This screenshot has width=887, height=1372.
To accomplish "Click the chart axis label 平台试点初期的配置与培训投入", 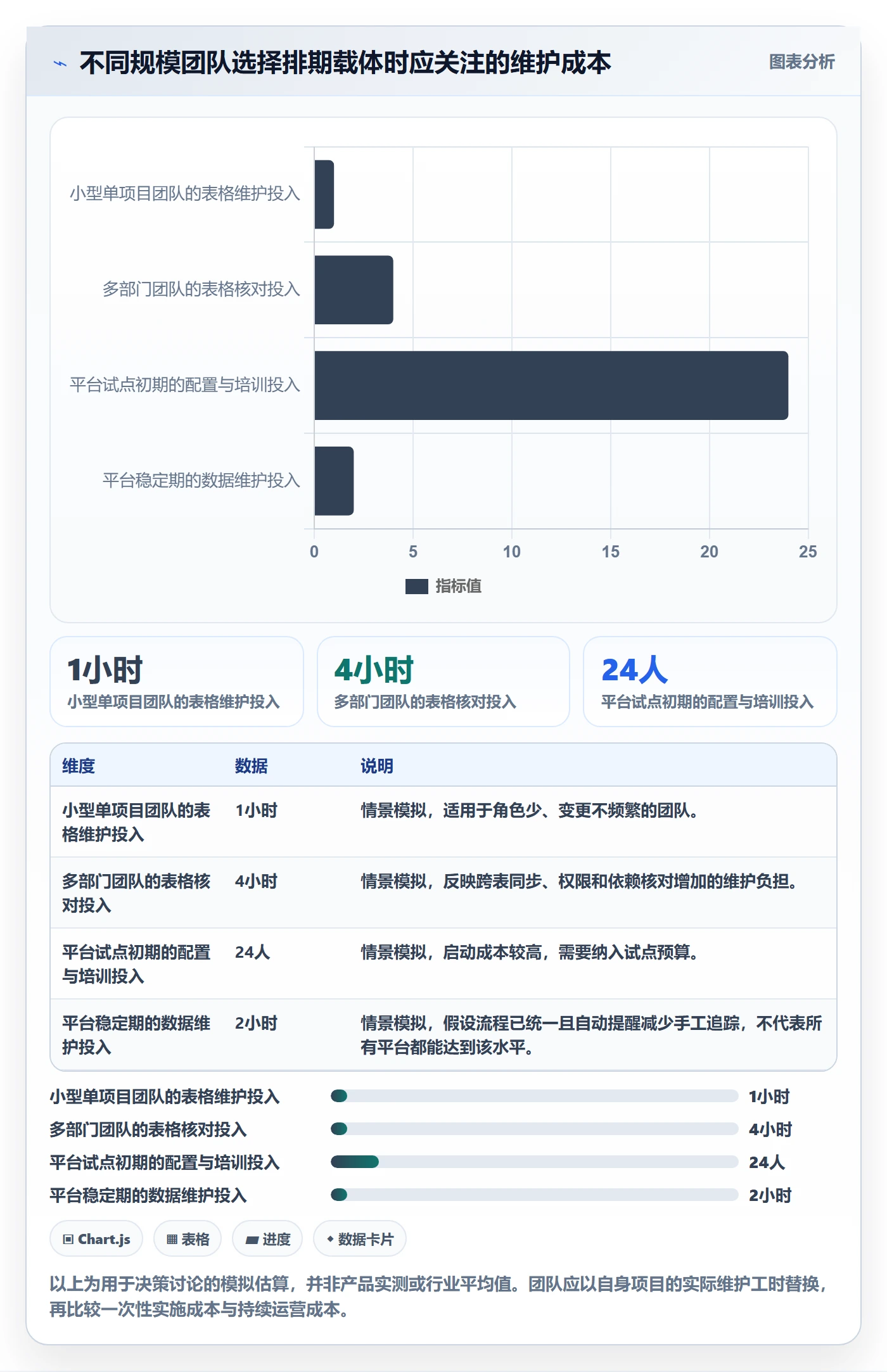I will click(x=184, y=385).
